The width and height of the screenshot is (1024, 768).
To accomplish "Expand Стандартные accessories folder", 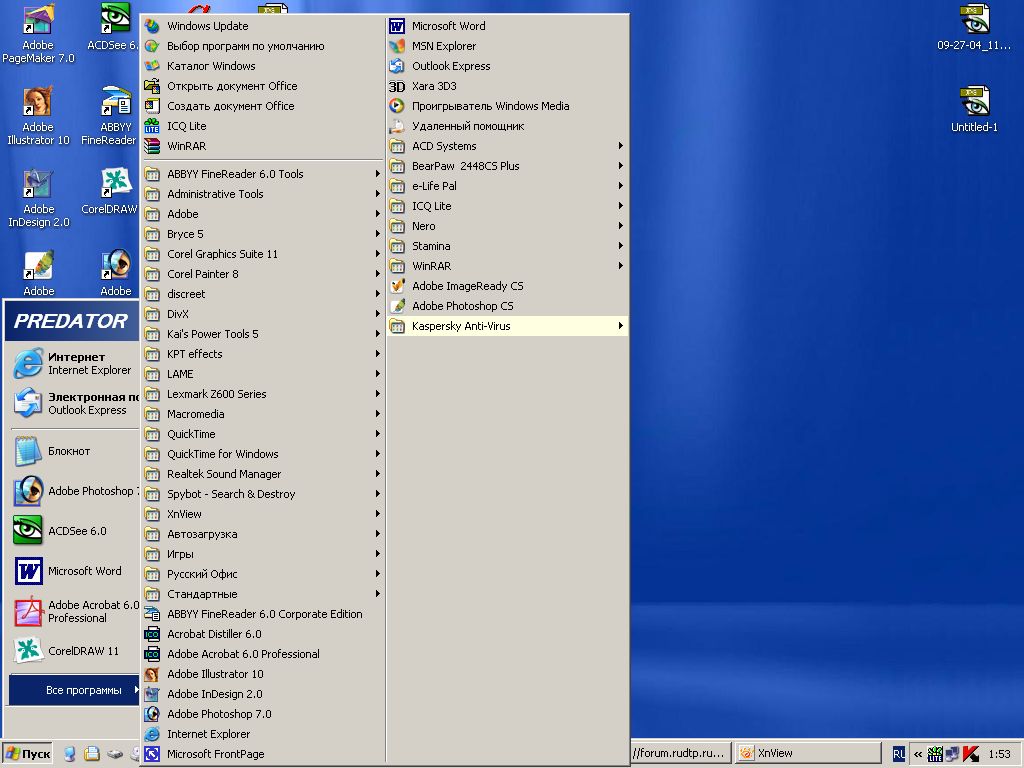I will 263,594.
